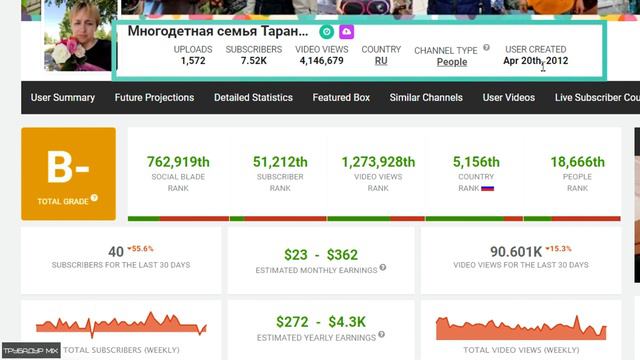Click the 90.601K video views value
This screenshot has height=360, width=640.
coord(516,252)
